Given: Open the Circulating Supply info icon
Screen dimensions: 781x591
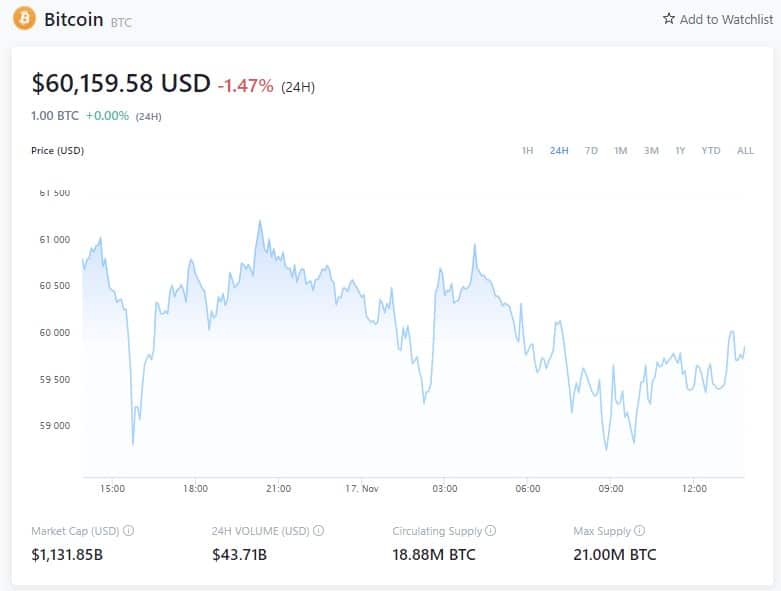Looking at the screenshot, I should 491,531.
